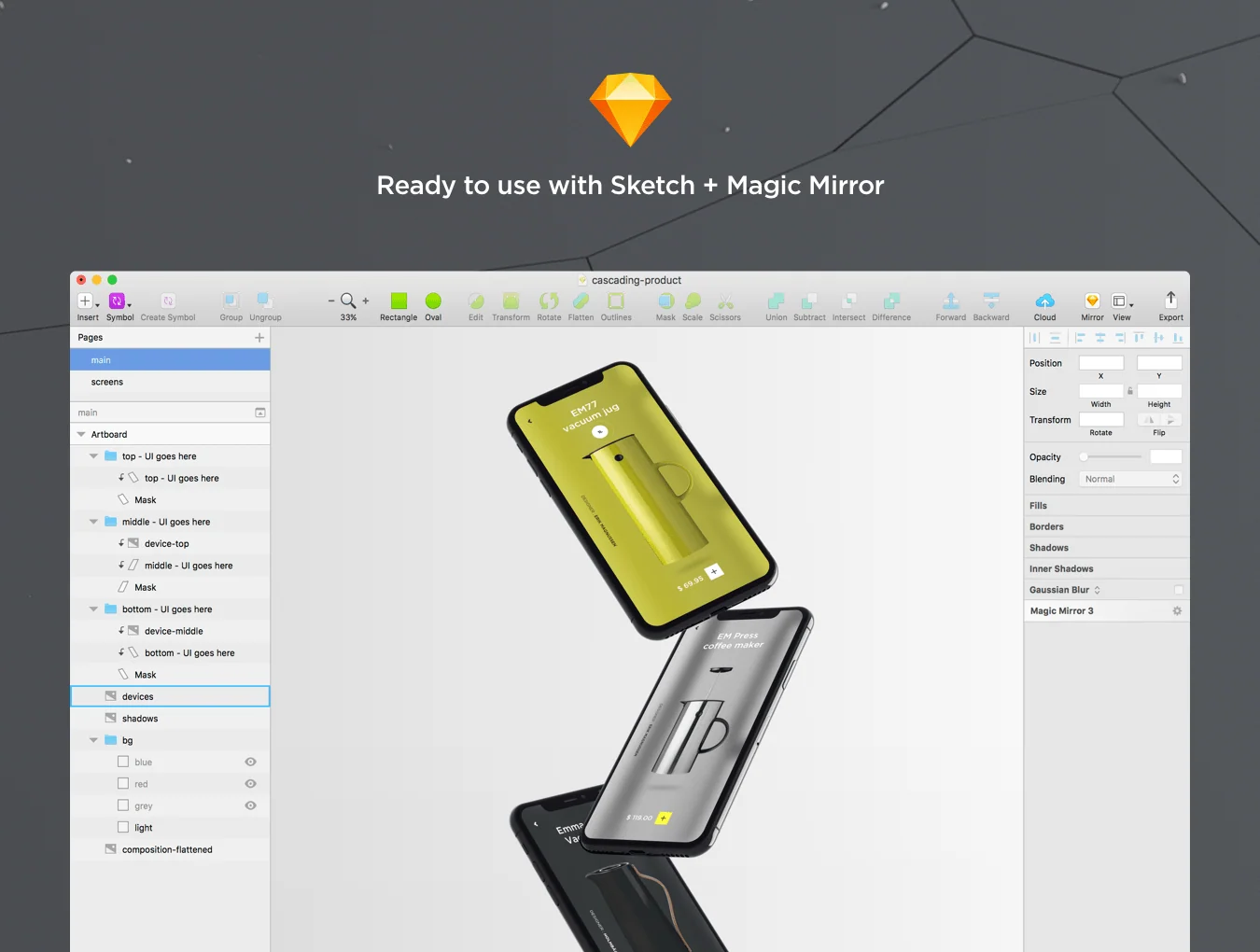Select the device-top layer
Viewport: 1260px width, 952px height.
(x=170, y=543)
